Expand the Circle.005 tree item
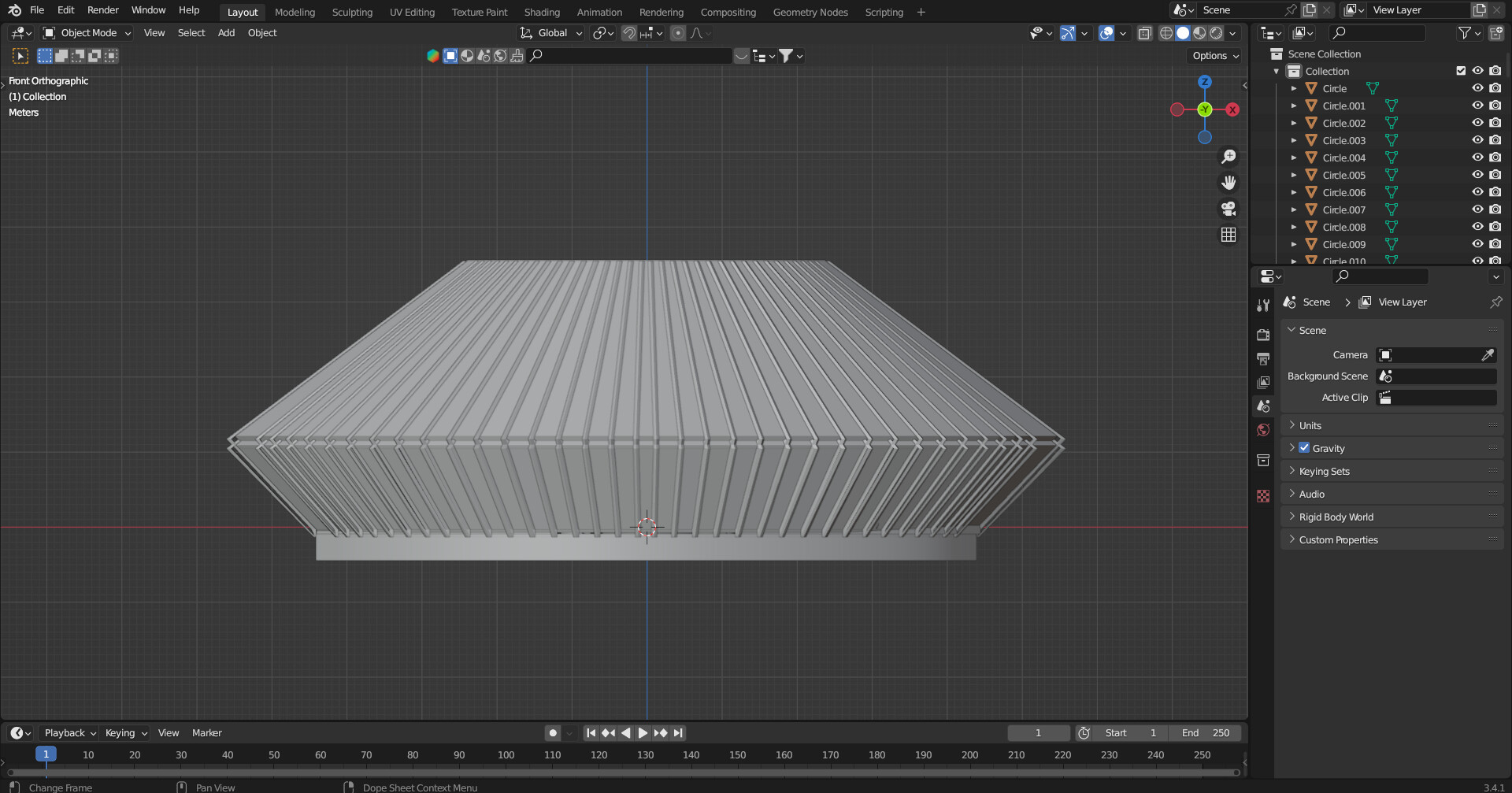Viewport: 1512px width, 793px height. 1293,175
